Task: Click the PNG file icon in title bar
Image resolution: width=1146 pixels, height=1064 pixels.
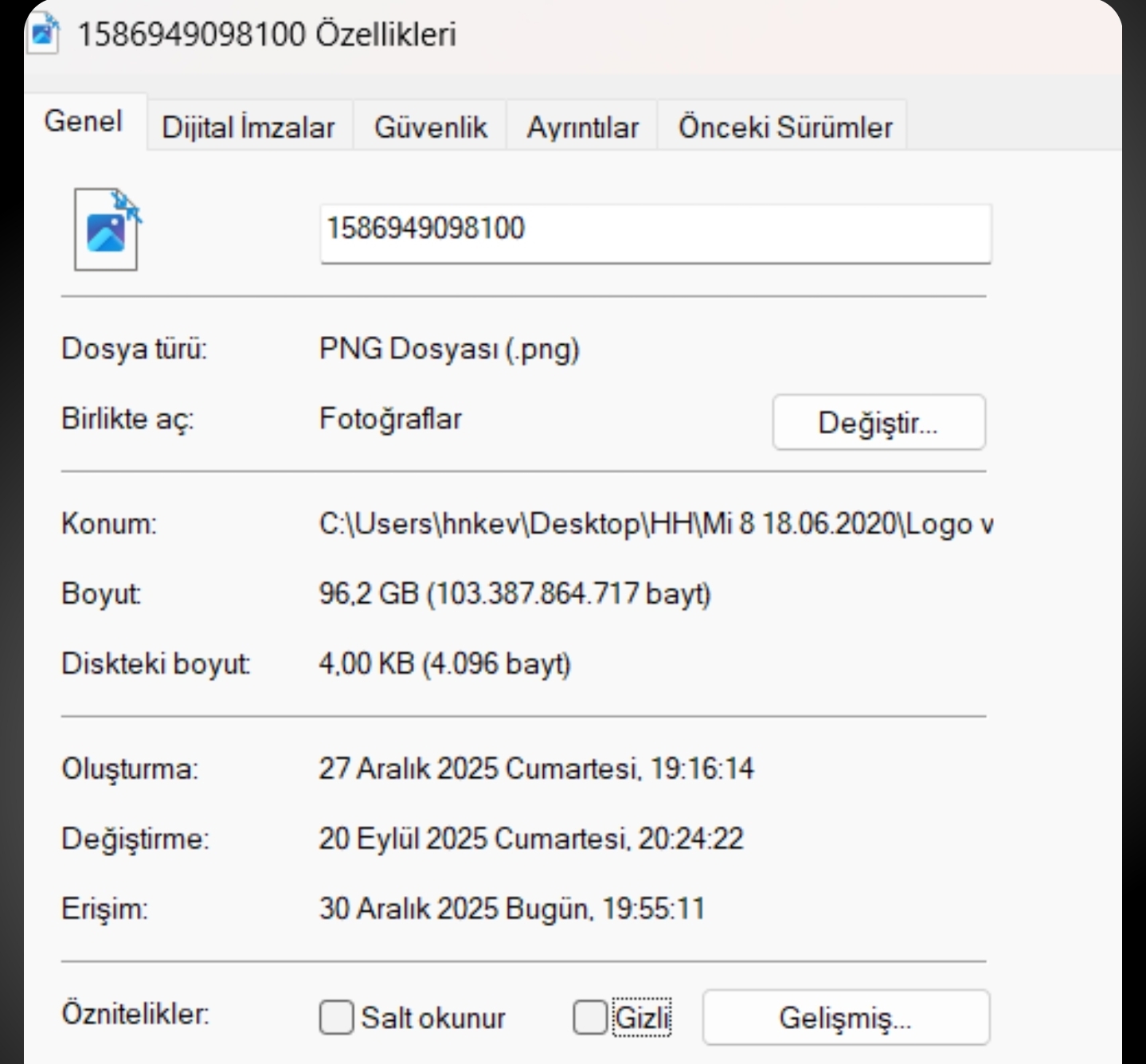Action: click(x=42, y=33)
